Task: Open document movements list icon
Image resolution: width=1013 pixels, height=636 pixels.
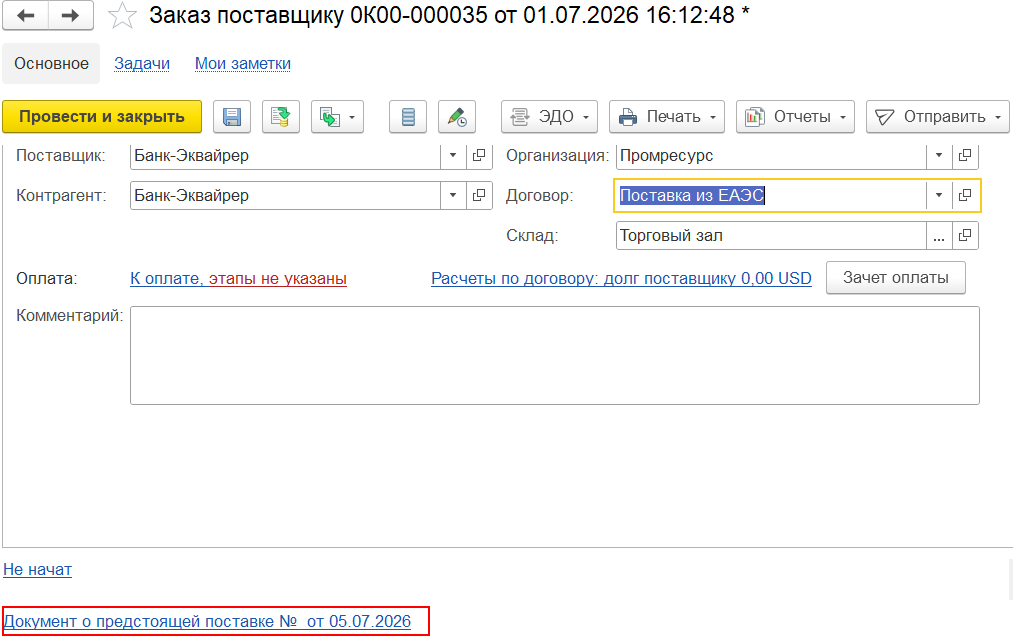Action: 408,117
